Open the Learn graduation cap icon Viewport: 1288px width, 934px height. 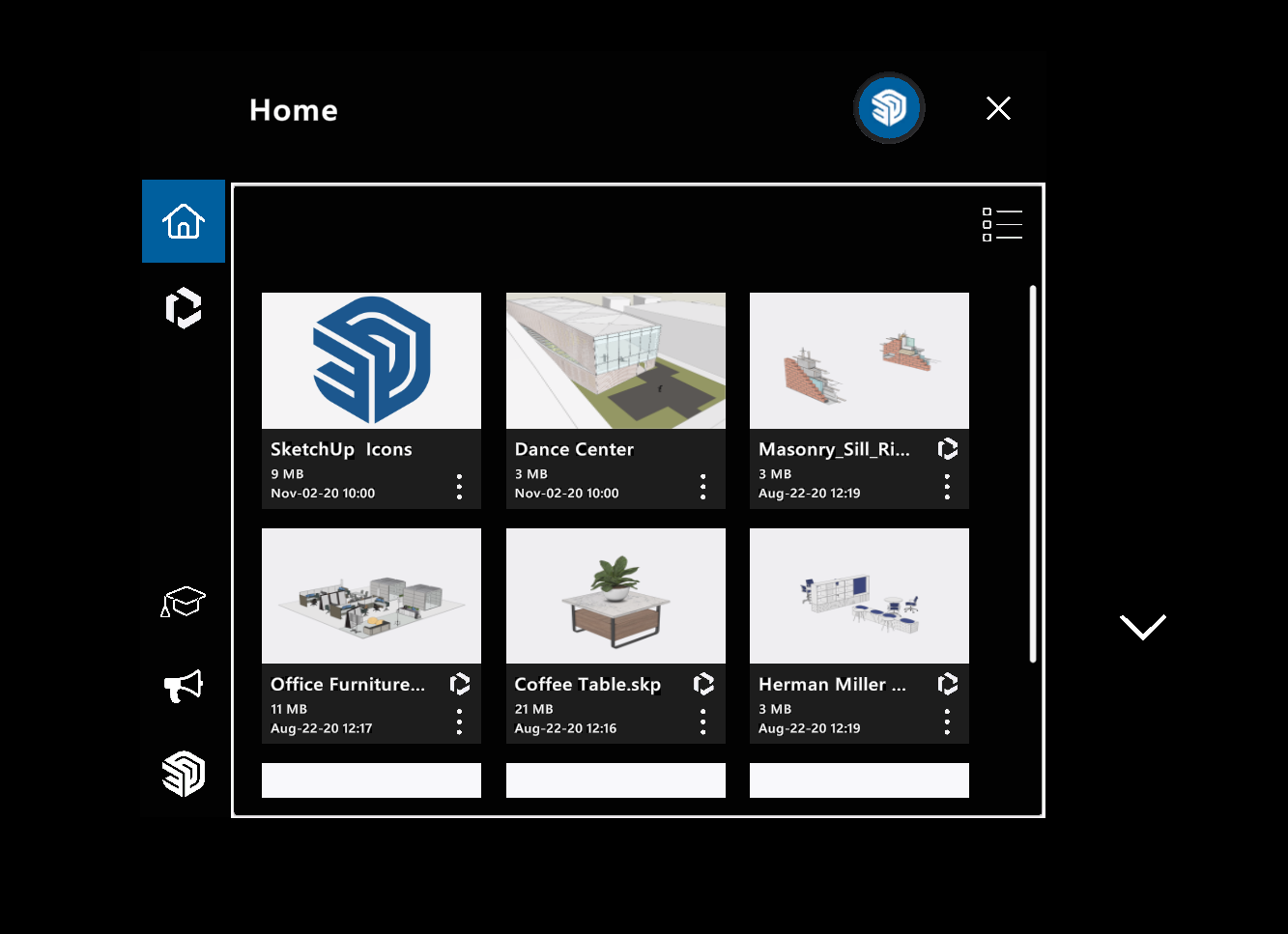pyautogui.click(x=184, y=602)
